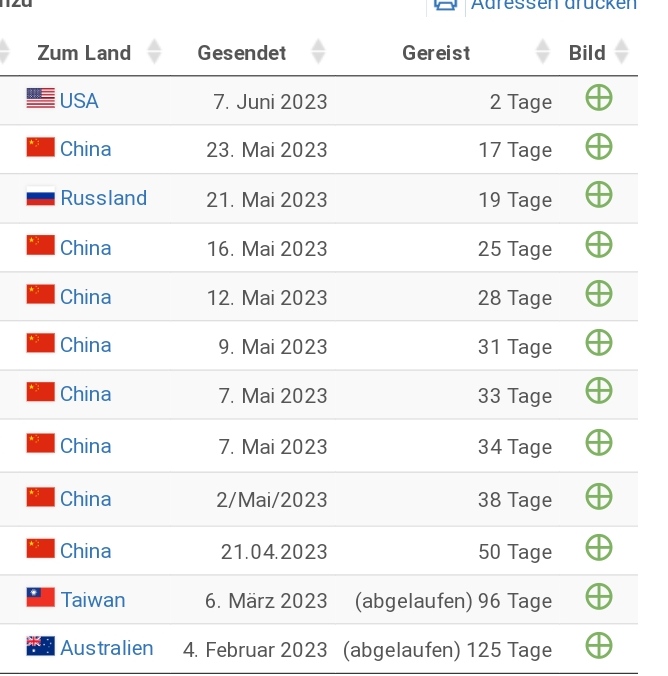Click the Adressen drucken link
The width and height of the screenshot is (668, 676).
554,5
